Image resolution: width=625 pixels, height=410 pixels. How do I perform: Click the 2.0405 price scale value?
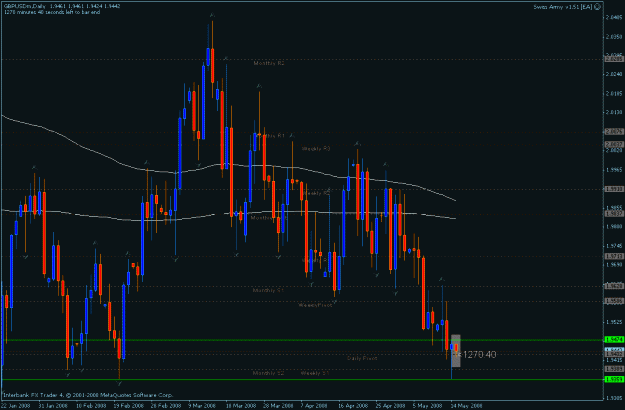tap(614, 18)
